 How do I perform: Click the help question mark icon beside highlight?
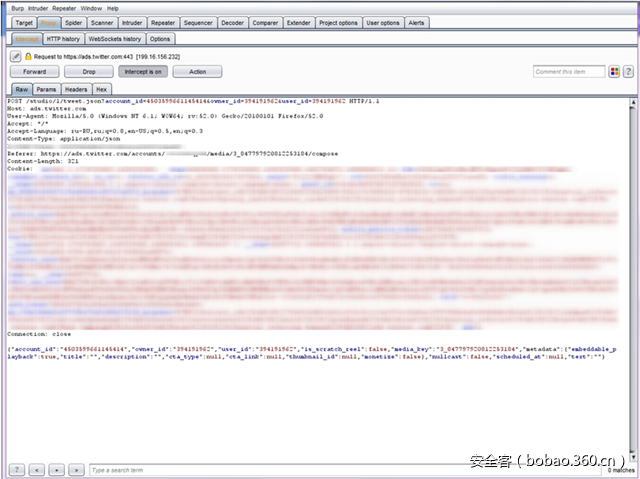tap(628, 72)
